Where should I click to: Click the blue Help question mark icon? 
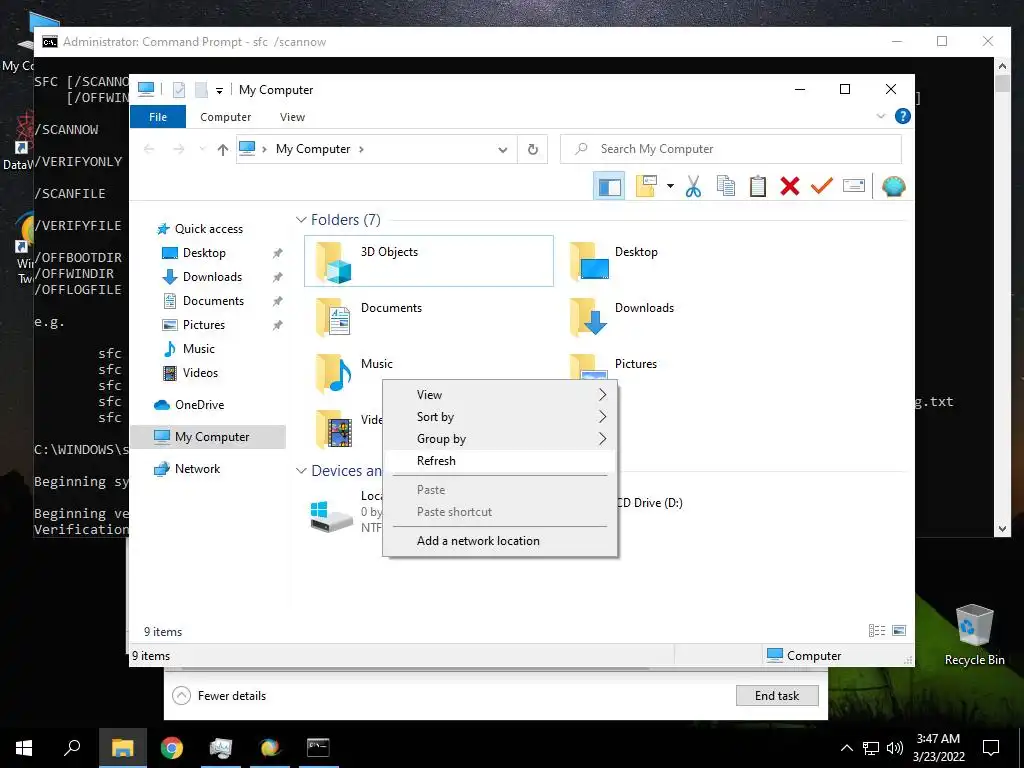[903, 116]
